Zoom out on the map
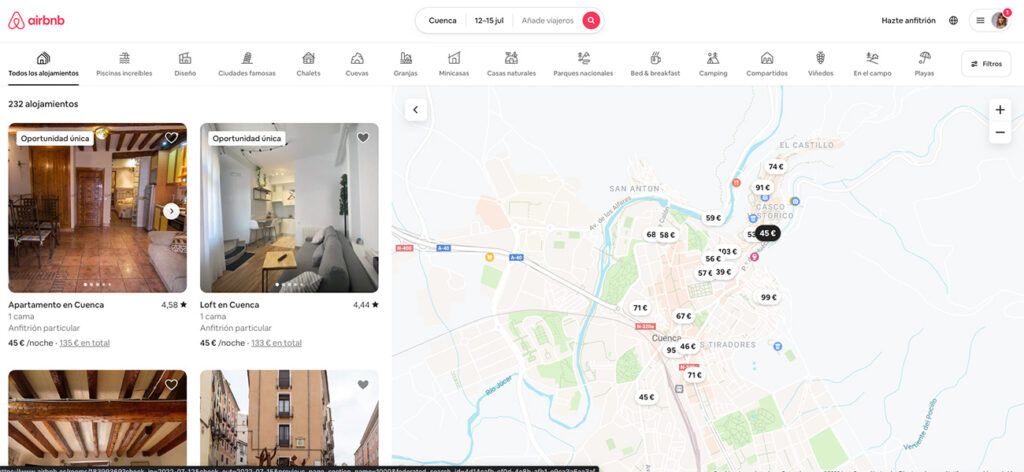The height and width of the screenshot is (472, 1024). pyautogui.click(x=1000, y=133)
